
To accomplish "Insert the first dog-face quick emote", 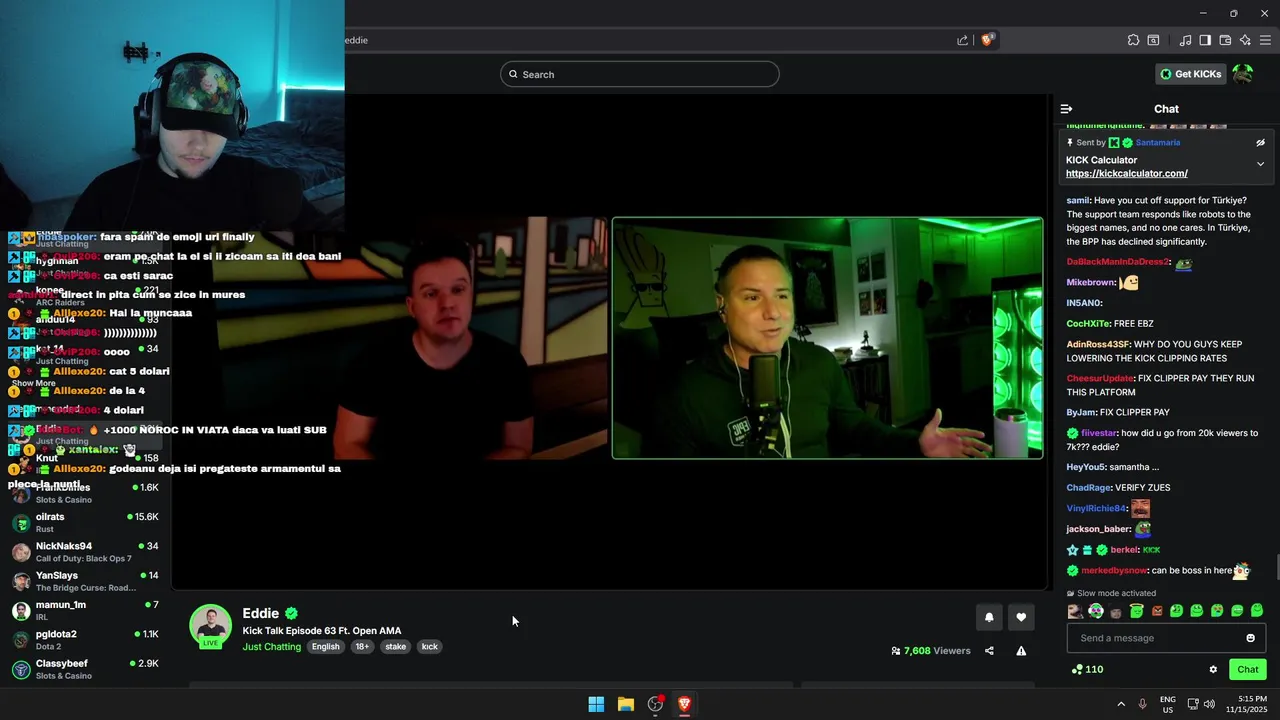I will click(x=1075, y=611).
